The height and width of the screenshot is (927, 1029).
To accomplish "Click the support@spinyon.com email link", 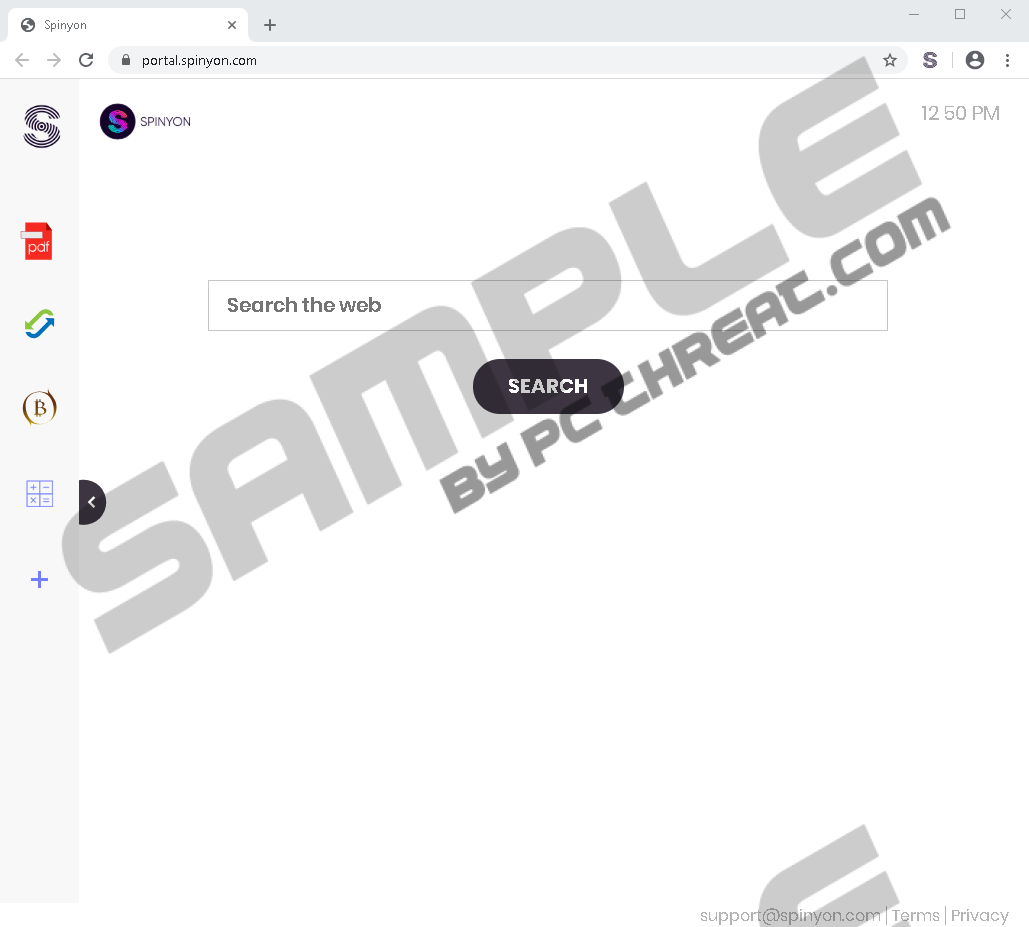I will [790, 916].
